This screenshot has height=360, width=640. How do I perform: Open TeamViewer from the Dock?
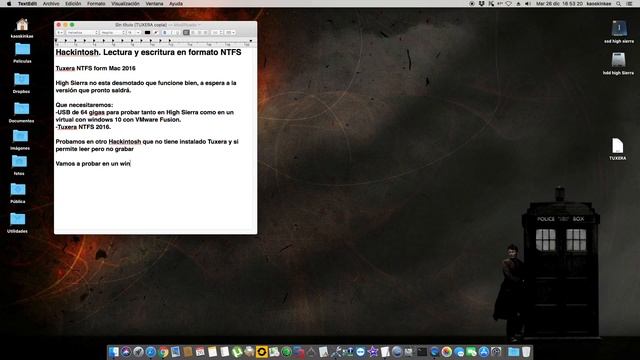(x=360, y=352)
